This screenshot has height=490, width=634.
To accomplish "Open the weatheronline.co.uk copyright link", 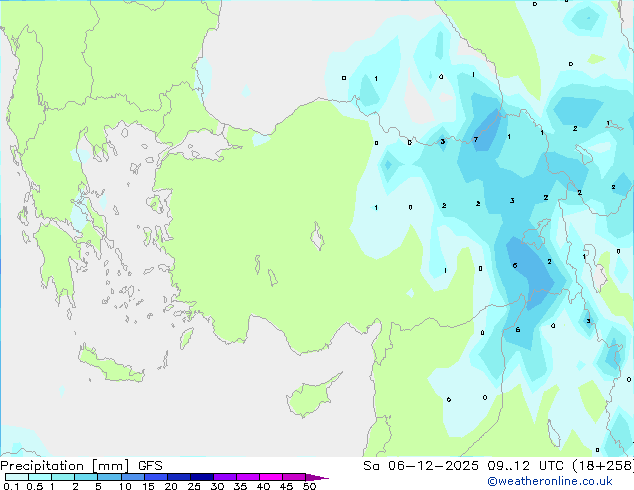I will pos(550,481).
